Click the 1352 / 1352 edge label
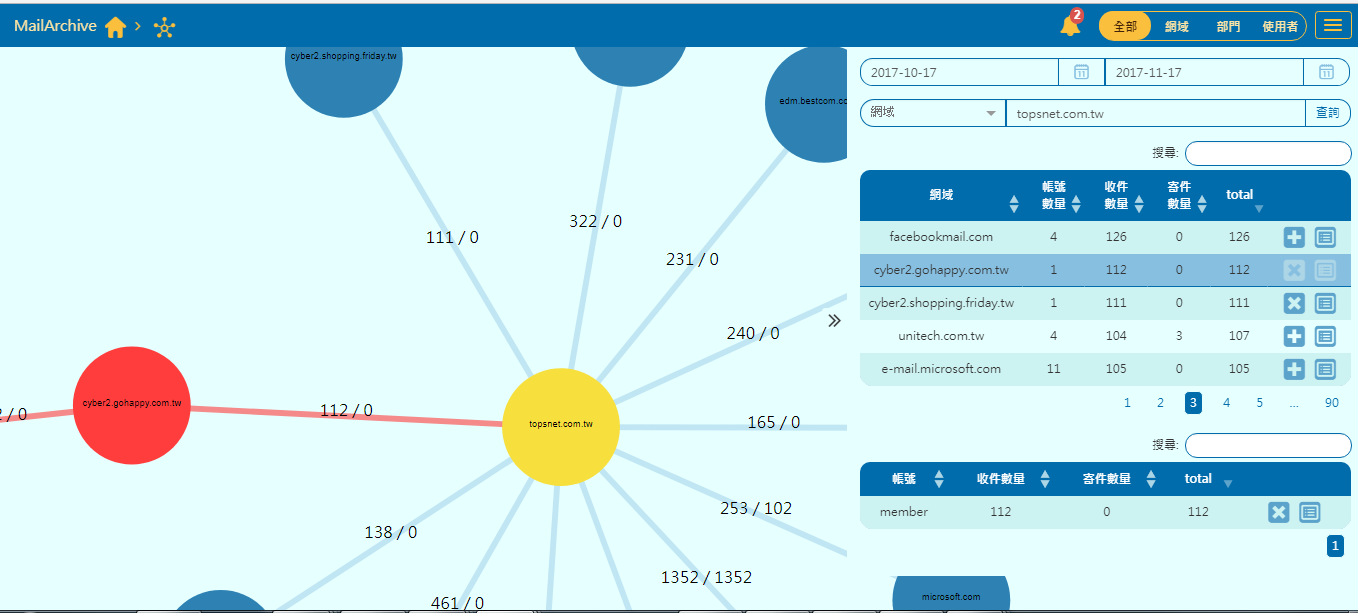The image size is (1358, 613). point(706,577)
